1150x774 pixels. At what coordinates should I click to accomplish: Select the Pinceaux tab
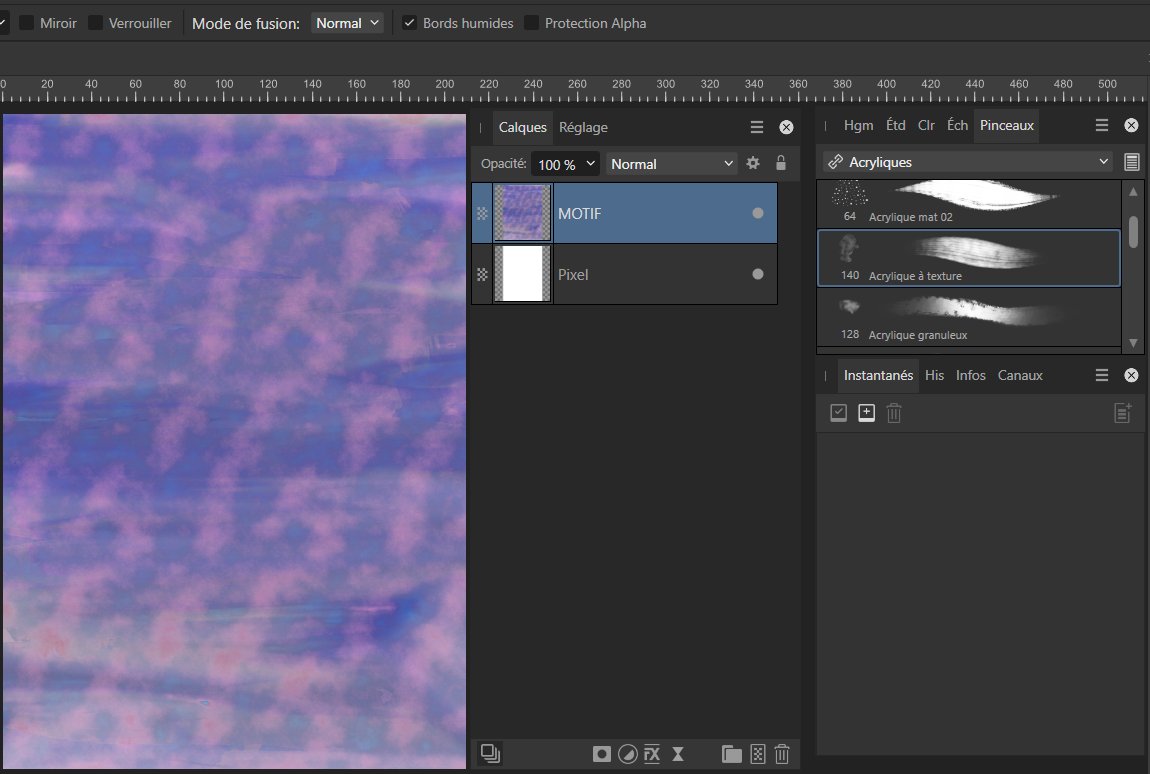(1006, 125)
